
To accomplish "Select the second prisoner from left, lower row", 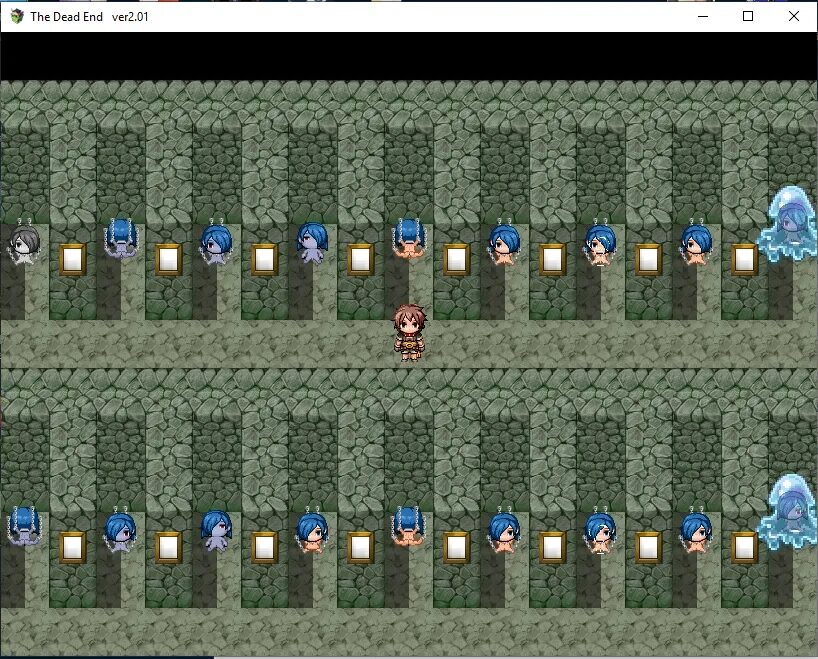I will 121,531.
